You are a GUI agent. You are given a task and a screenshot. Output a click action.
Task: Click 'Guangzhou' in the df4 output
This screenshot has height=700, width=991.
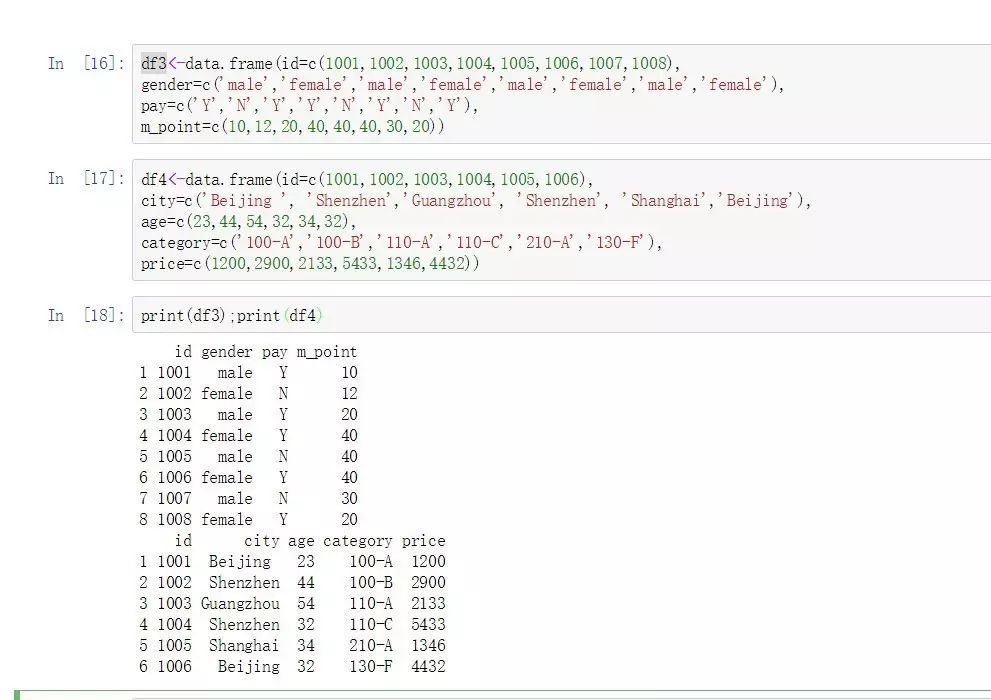240,603
